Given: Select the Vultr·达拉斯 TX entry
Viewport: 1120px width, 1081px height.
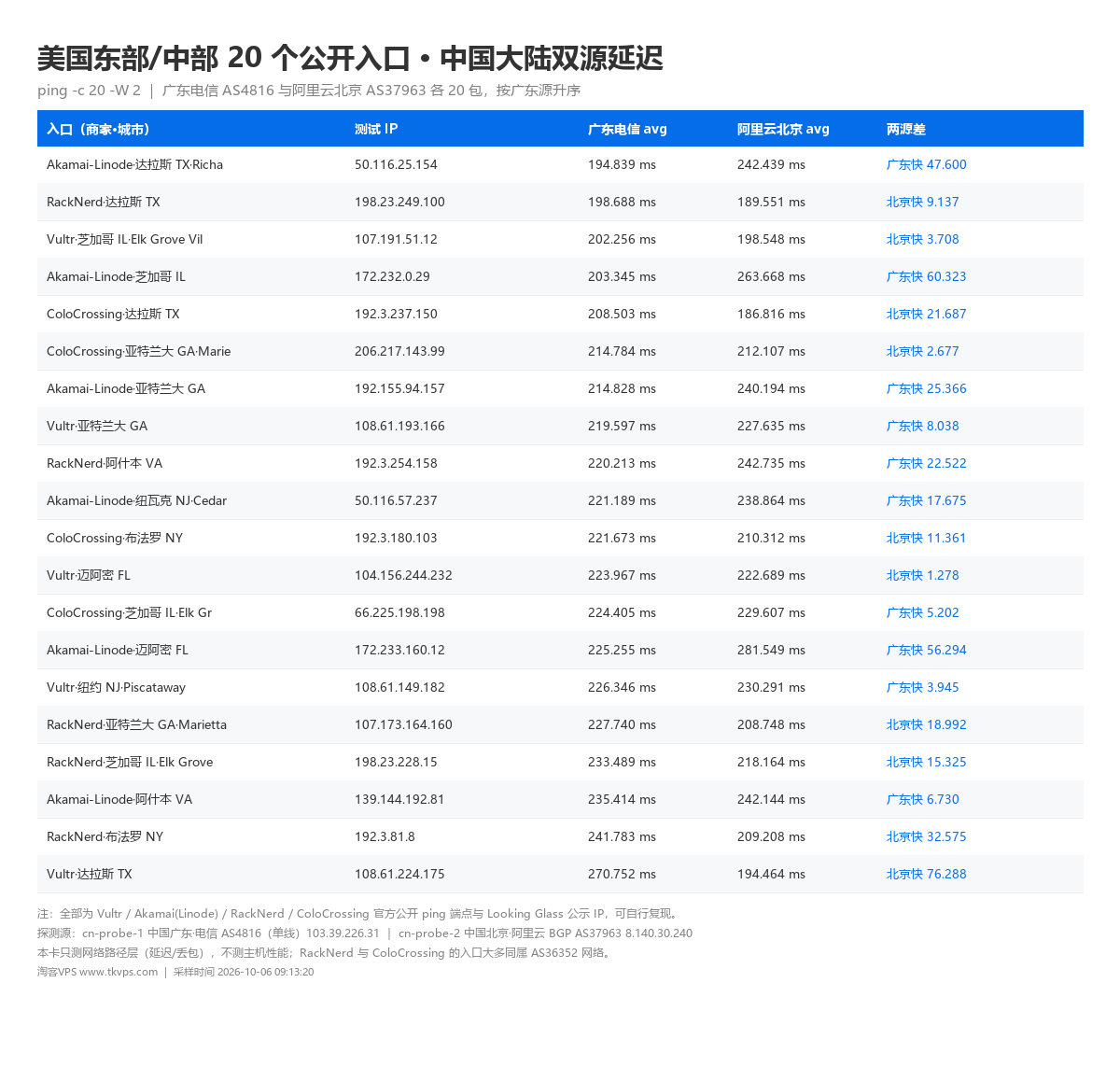Looking at the screenshot, I should pyautogui.click(x=90, y=874).
